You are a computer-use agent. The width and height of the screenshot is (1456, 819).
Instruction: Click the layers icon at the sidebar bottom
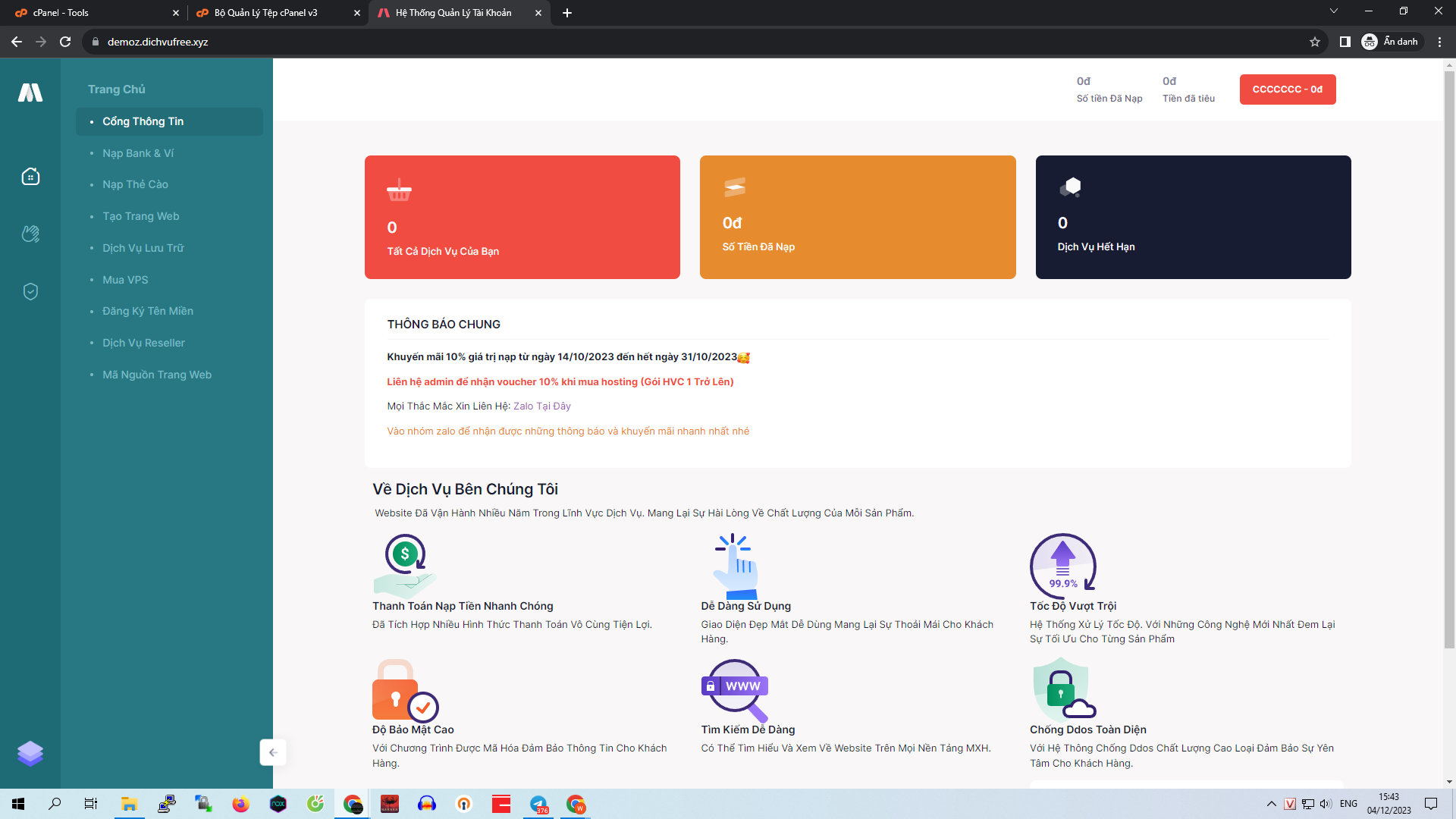30,754
